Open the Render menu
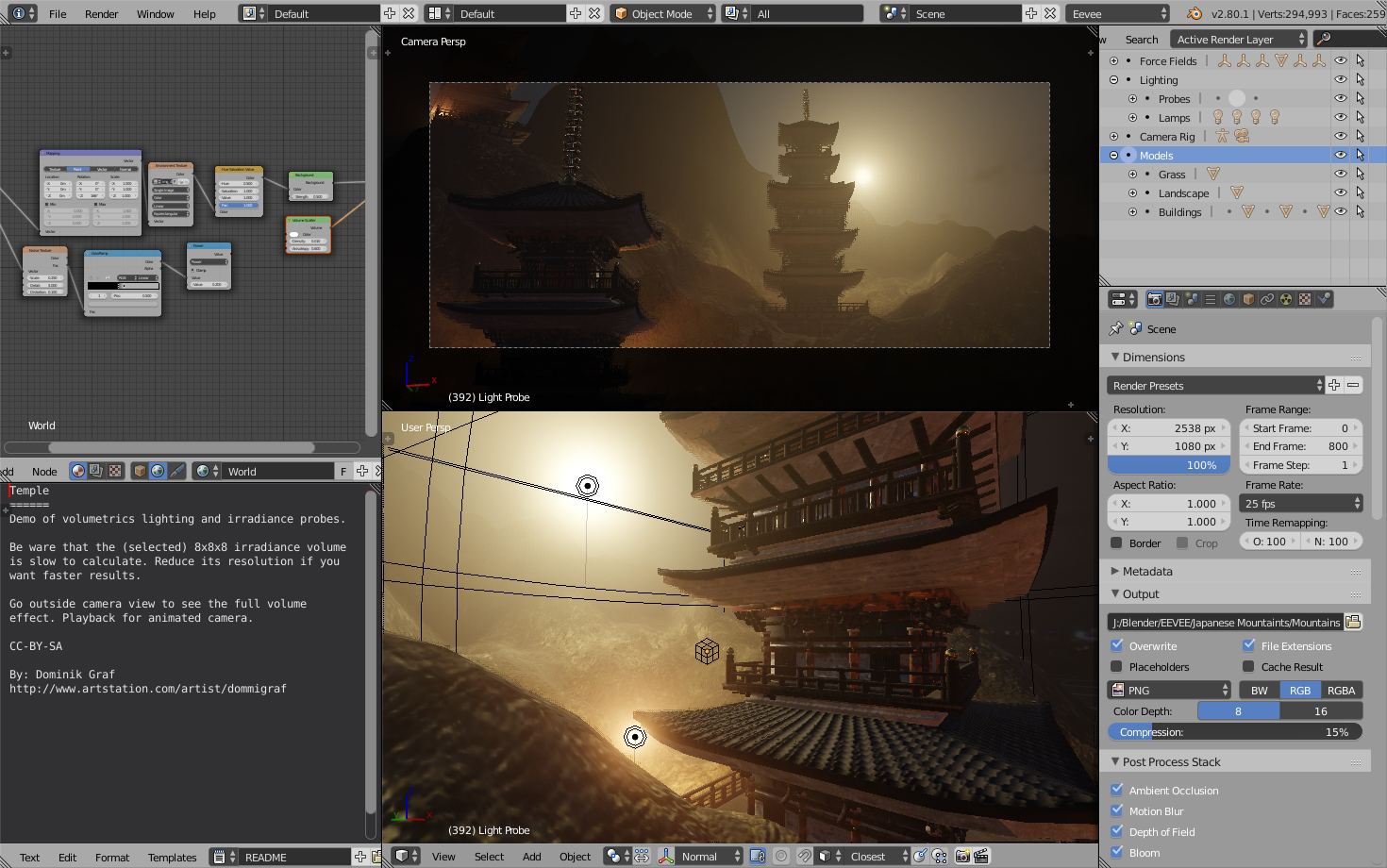 (101, 14)
